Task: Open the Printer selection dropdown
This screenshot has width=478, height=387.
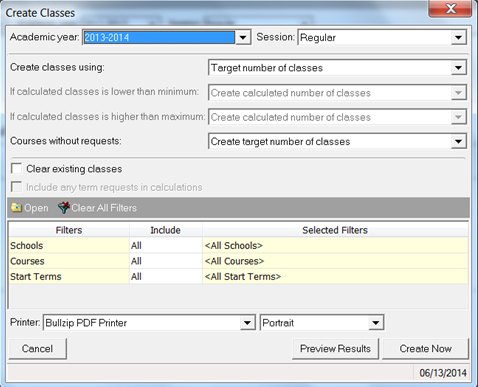Action: (247, 323)
